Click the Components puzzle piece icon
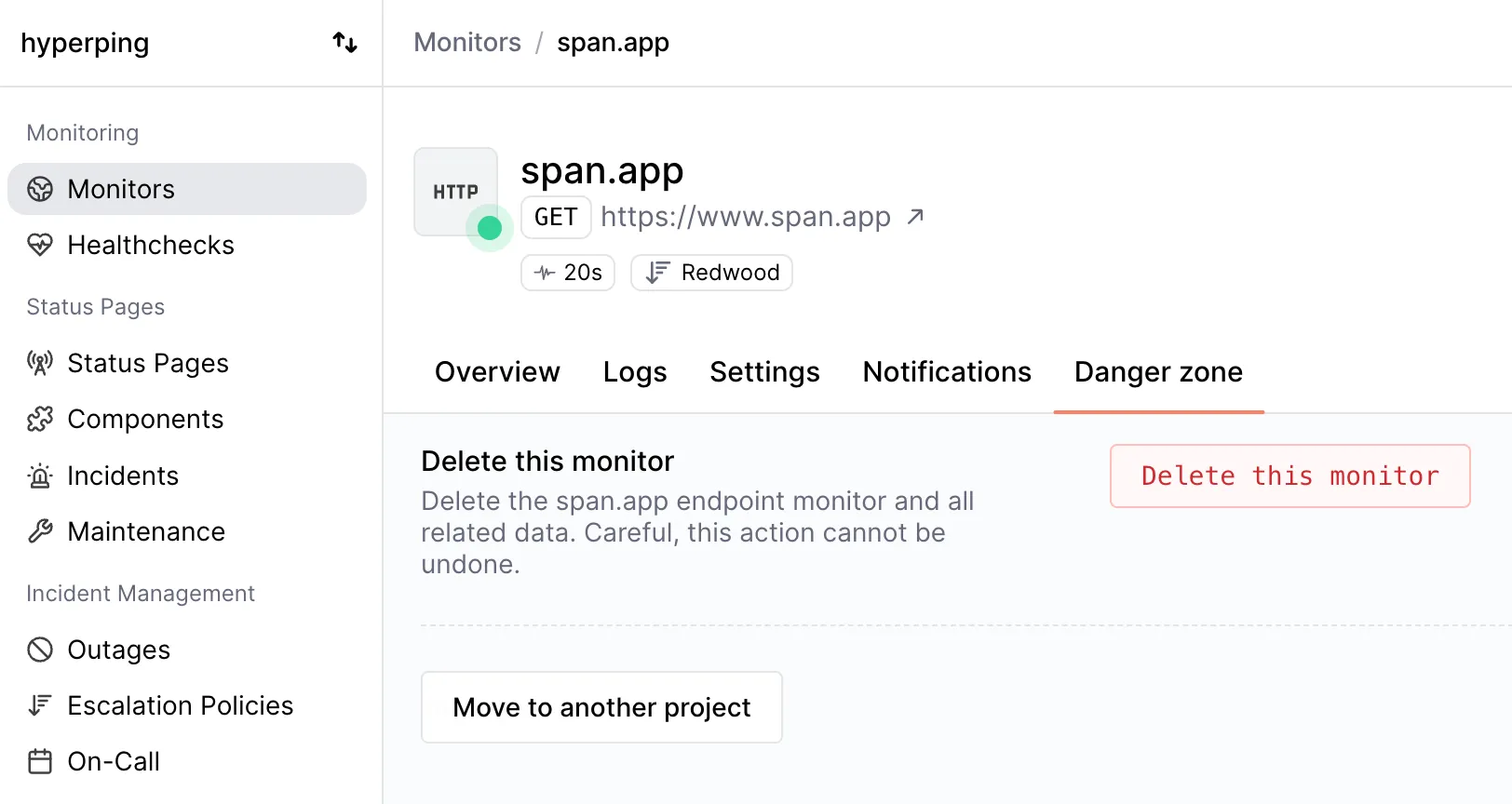 pyautogui.click(x=40, y=420)
